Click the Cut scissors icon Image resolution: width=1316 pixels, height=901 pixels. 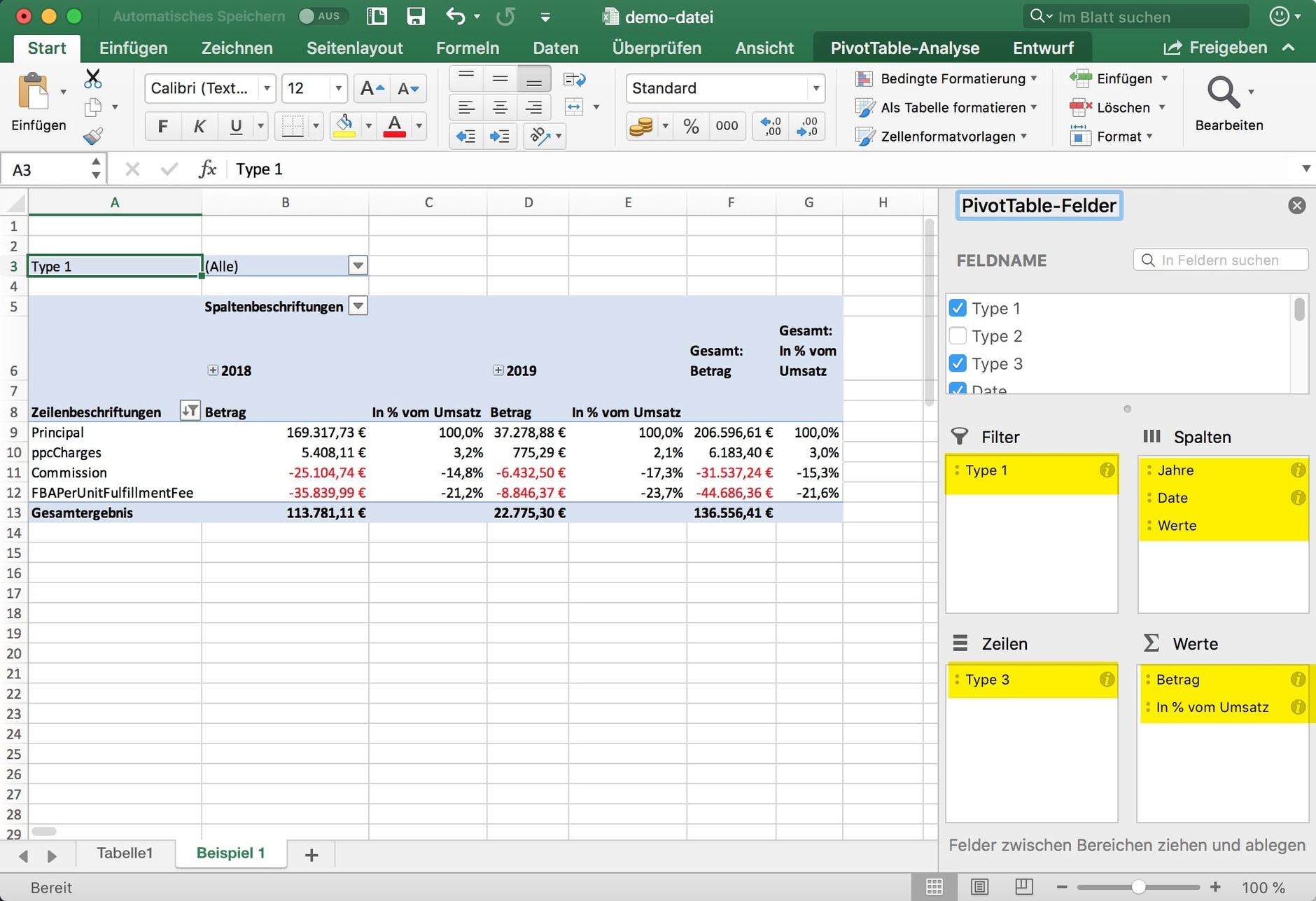[x=92, y=78]
